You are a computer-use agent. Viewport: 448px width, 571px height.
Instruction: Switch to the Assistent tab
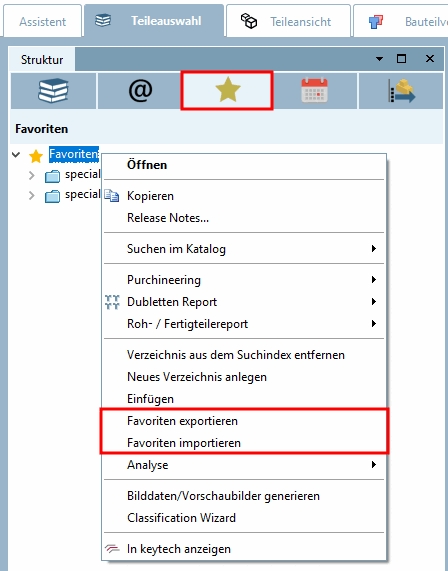pyautogui.click(x=43, y=21)
